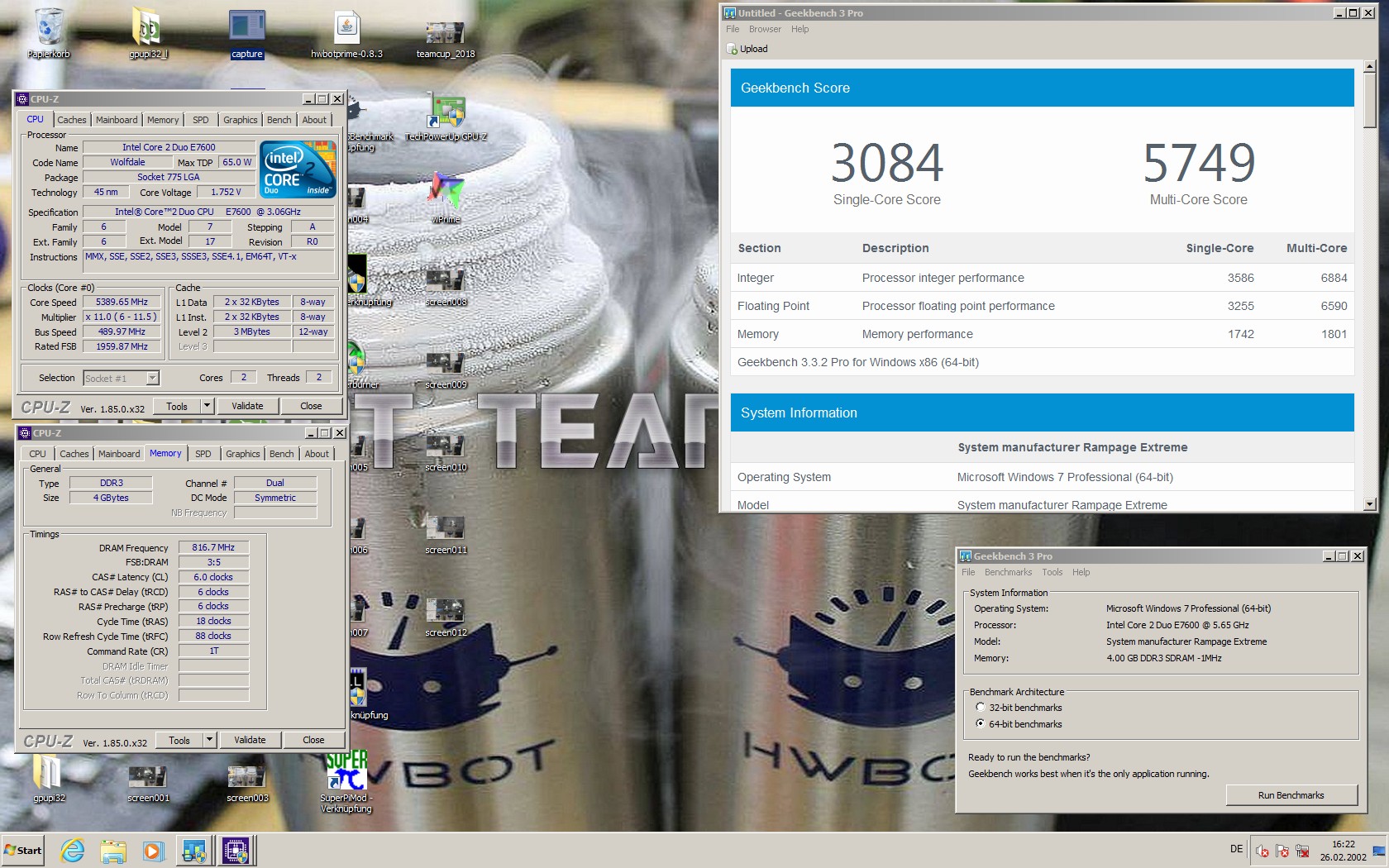Open SPD tab in lower CPU-Z window

[x=203, y=454]
